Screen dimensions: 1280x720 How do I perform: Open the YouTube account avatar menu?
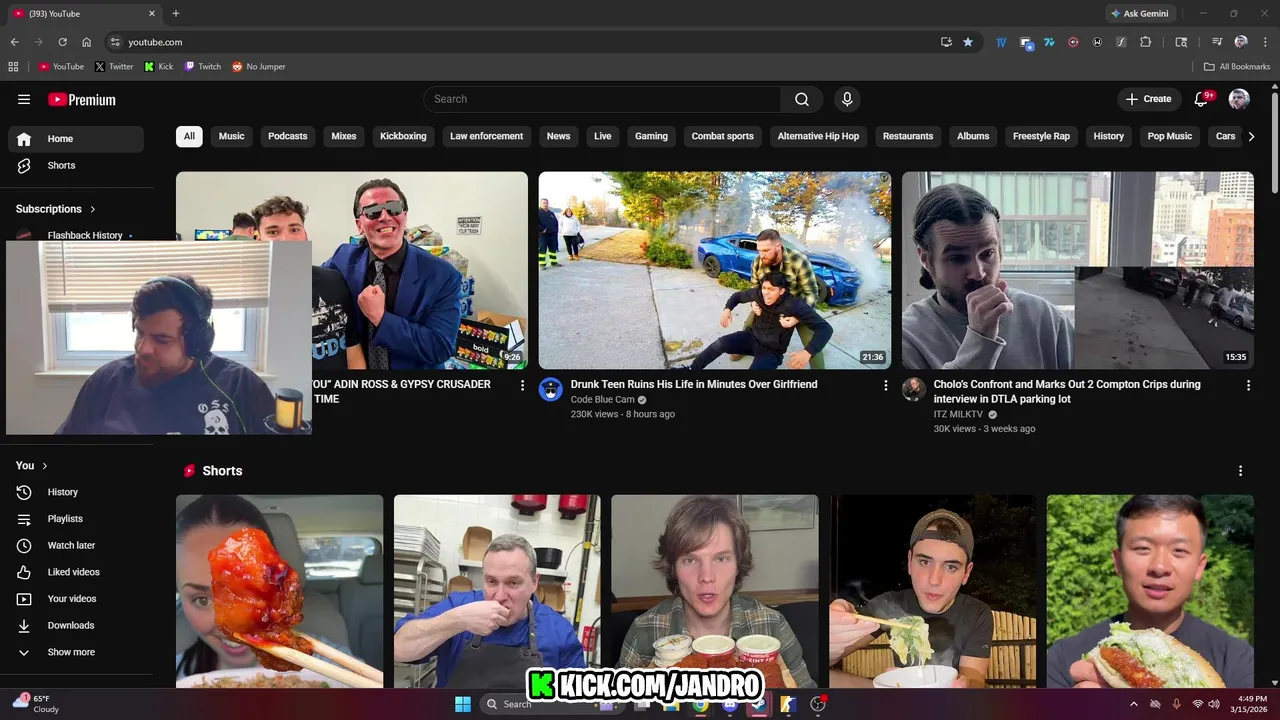pos(1239,99)
